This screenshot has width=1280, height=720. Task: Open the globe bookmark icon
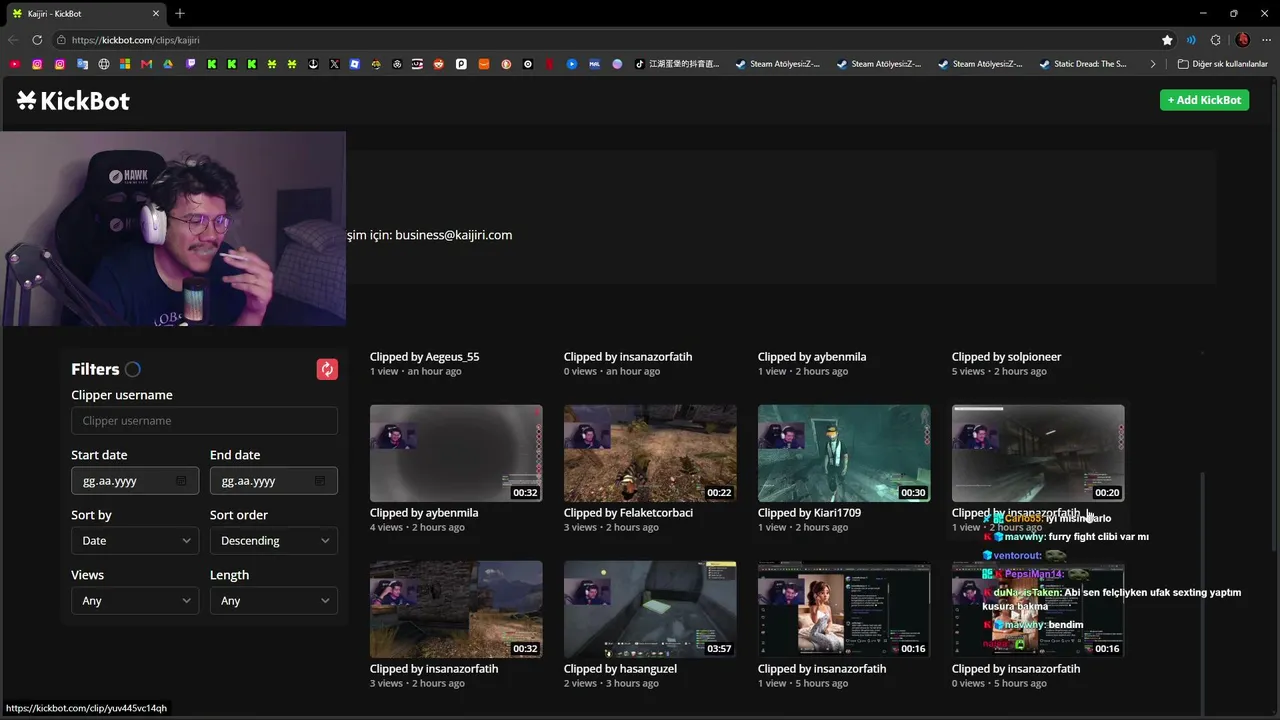104,64
